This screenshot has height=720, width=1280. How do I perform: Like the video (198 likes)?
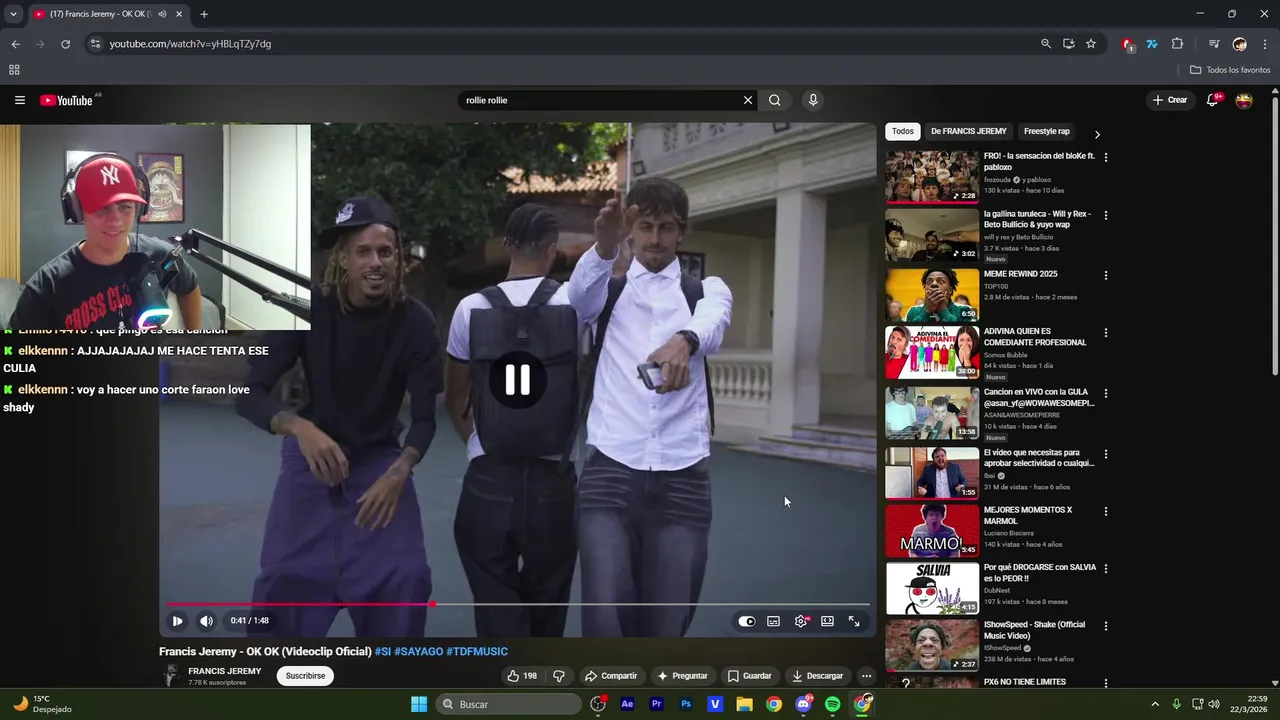click(522, 676)
